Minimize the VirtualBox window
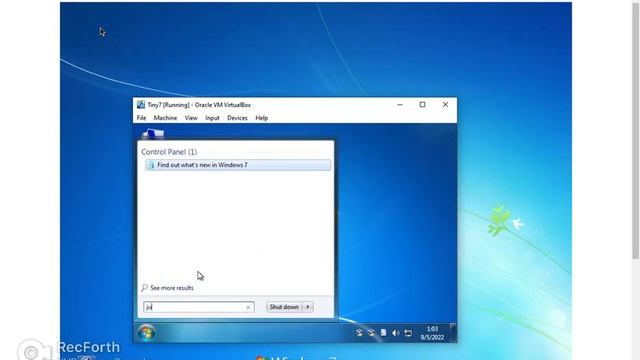This screenshot has height=360, width=640. 400,105
